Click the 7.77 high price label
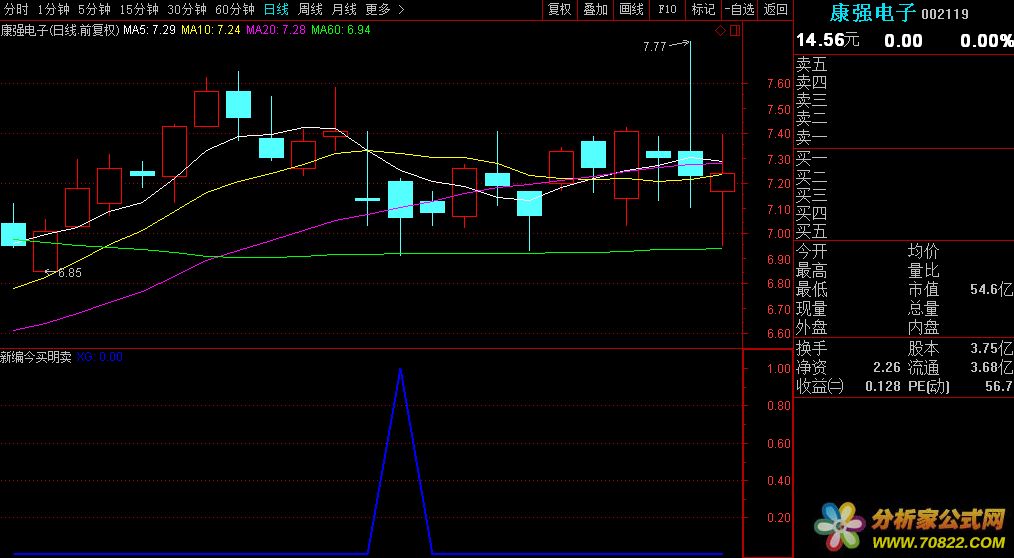1014x558 pixels. 654,47
